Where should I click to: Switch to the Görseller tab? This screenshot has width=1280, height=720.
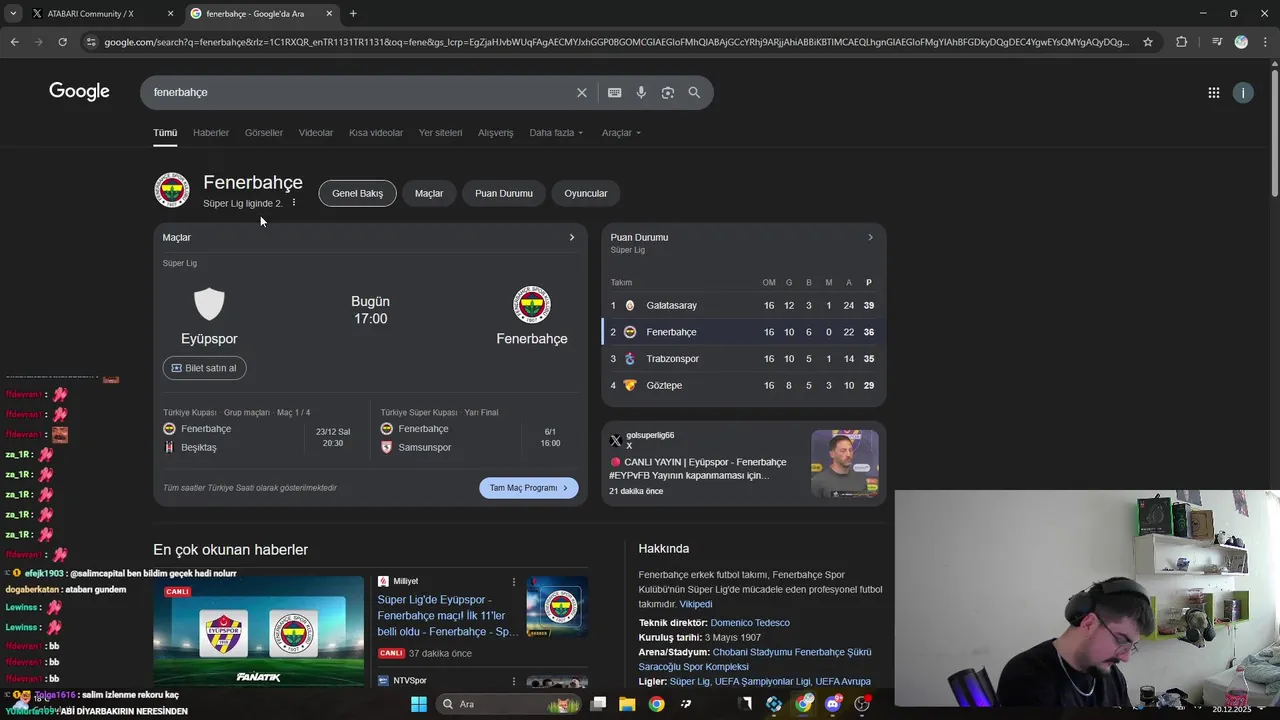click(x=264, y=132)
